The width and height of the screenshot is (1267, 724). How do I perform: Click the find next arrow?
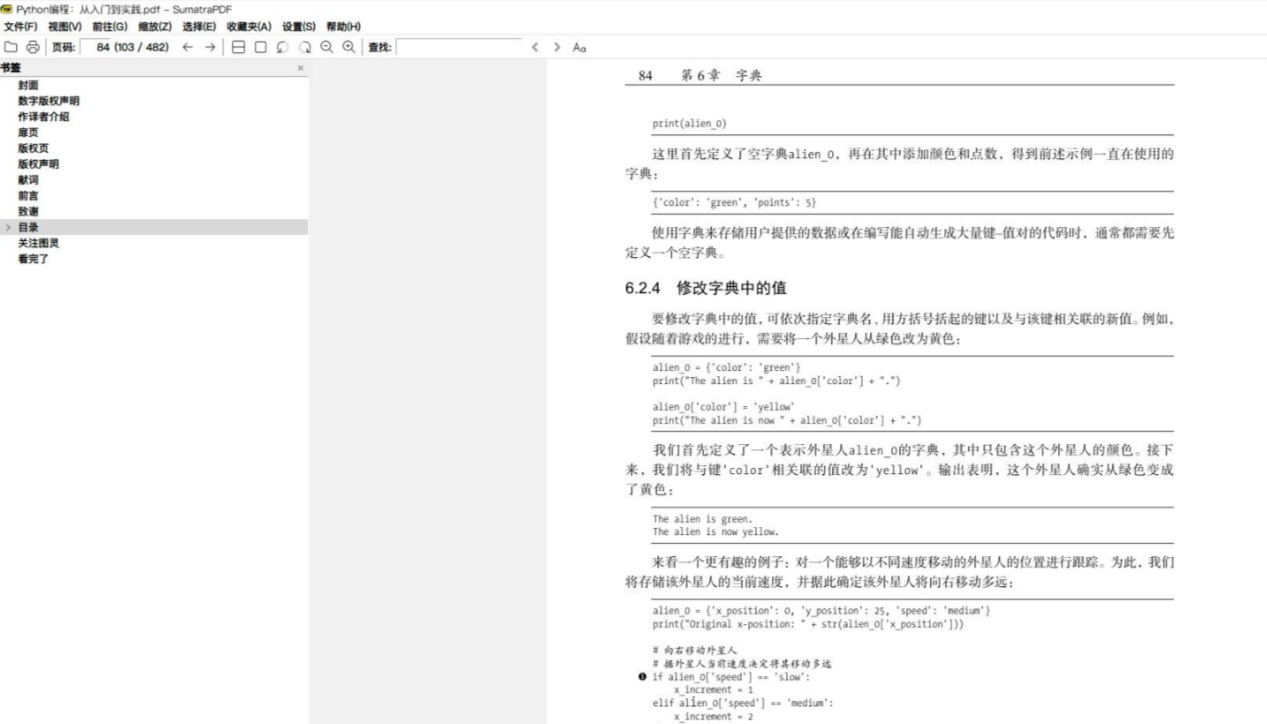pos(557,46)
